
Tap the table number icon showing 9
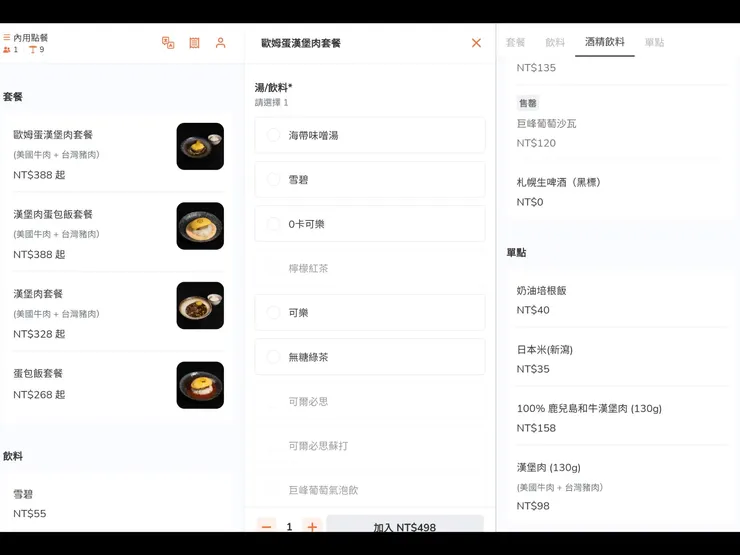coord(33,50)
